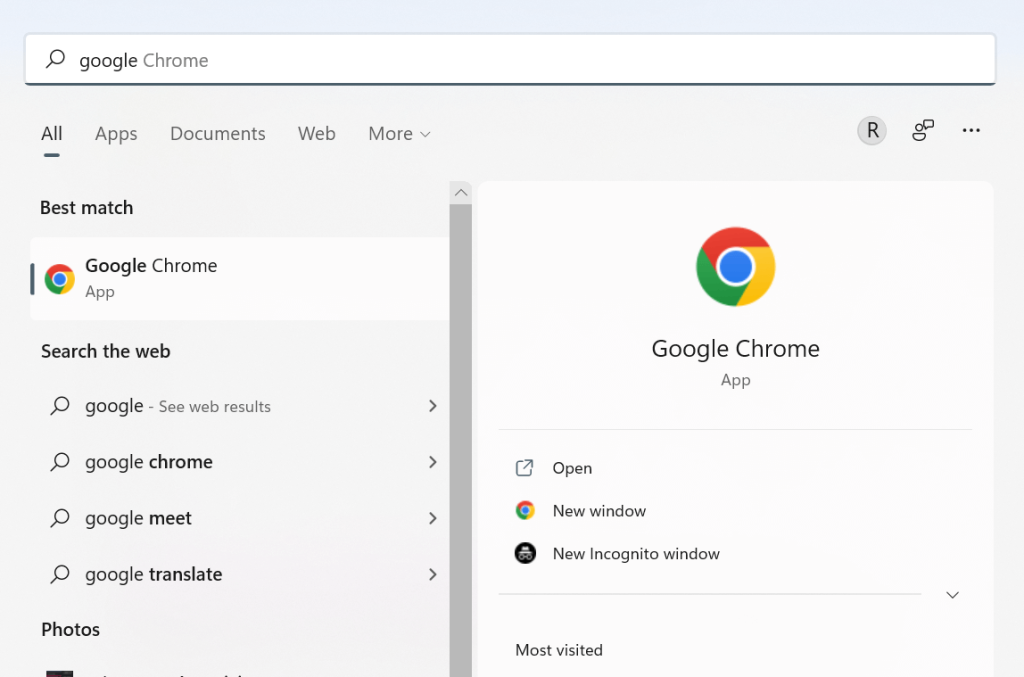Click the magnifier icon in the search box

click(56, 59)
